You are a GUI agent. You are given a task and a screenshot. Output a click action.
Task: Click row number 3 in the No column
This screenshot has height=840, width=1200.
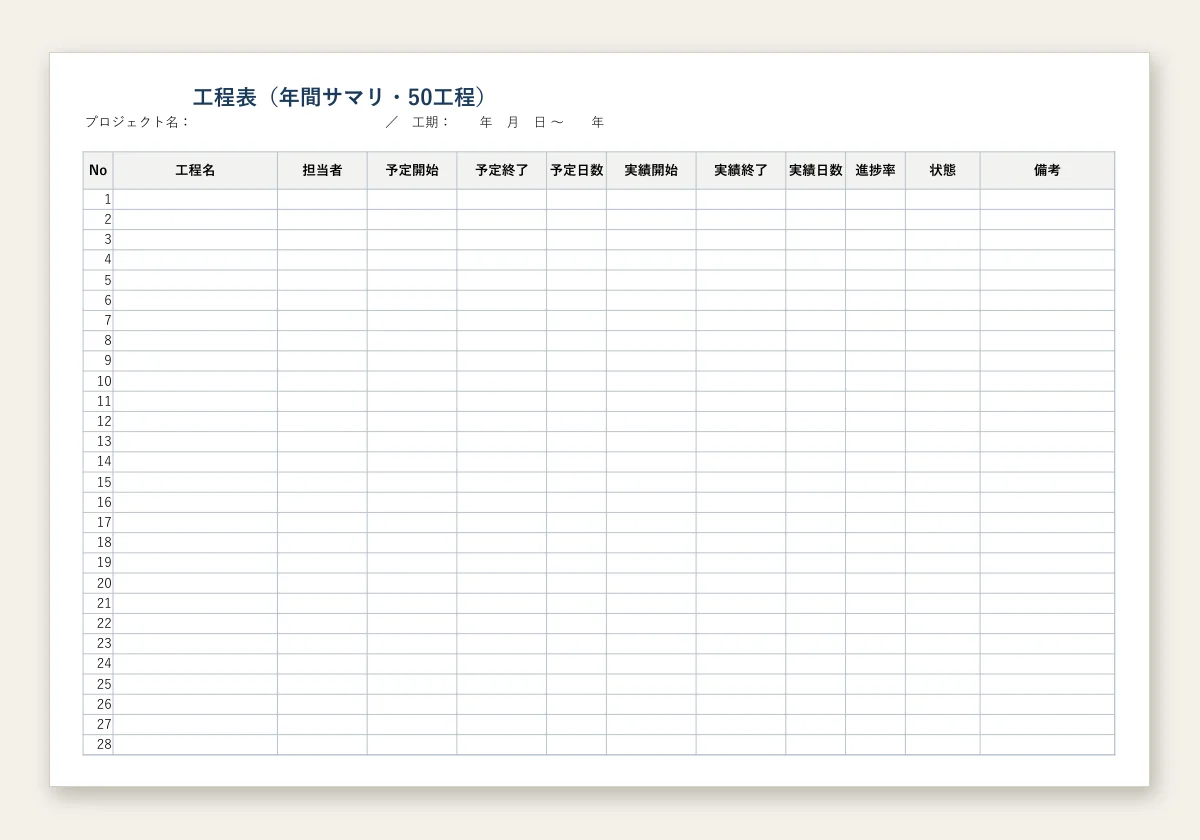click(x=98, y=240)
